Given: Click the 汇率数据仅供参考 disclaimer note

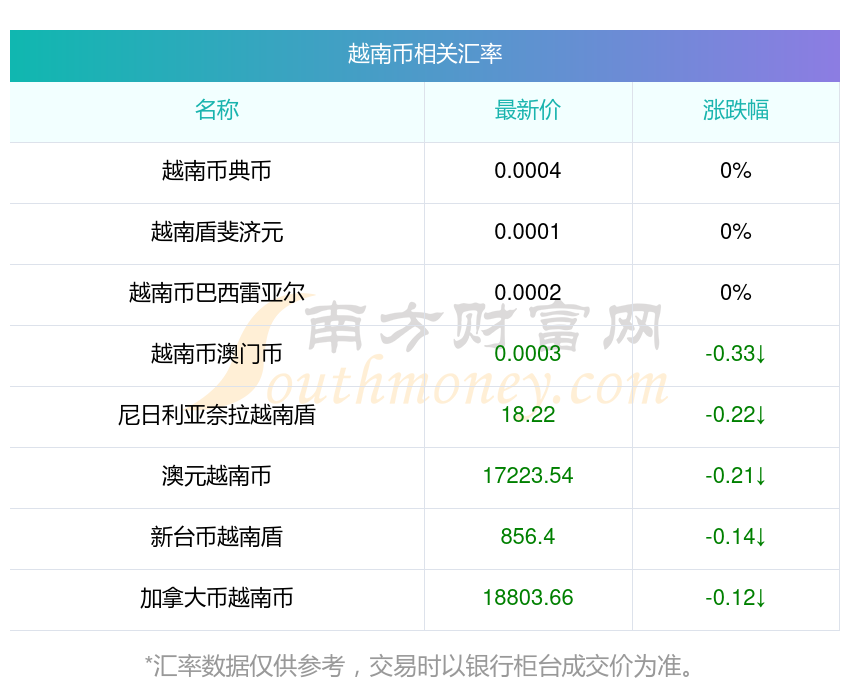Looking at the screenshot, I should click(420, 665).
